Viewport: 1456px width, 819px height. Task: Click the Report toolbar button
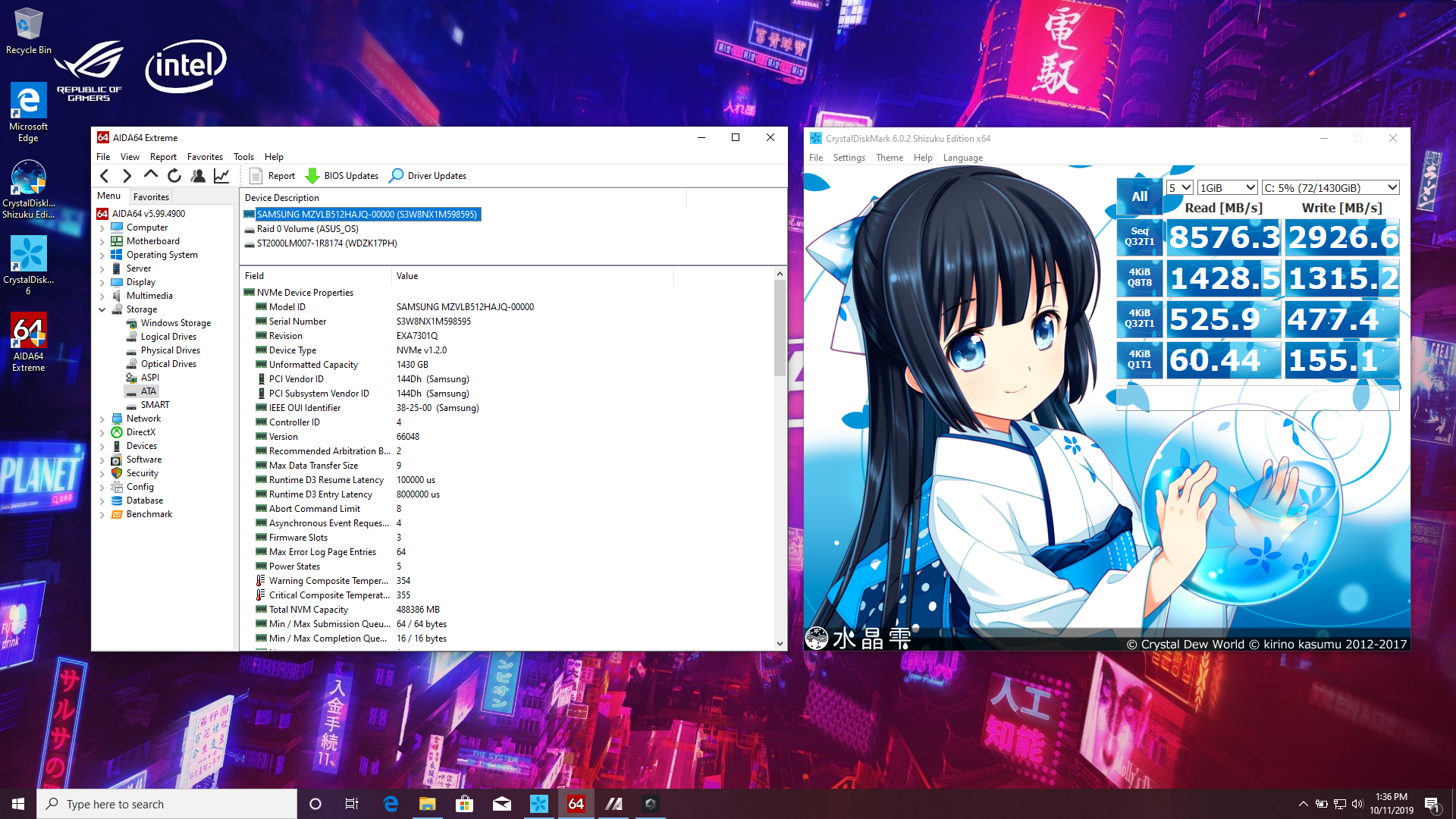(x=273, y=176)
